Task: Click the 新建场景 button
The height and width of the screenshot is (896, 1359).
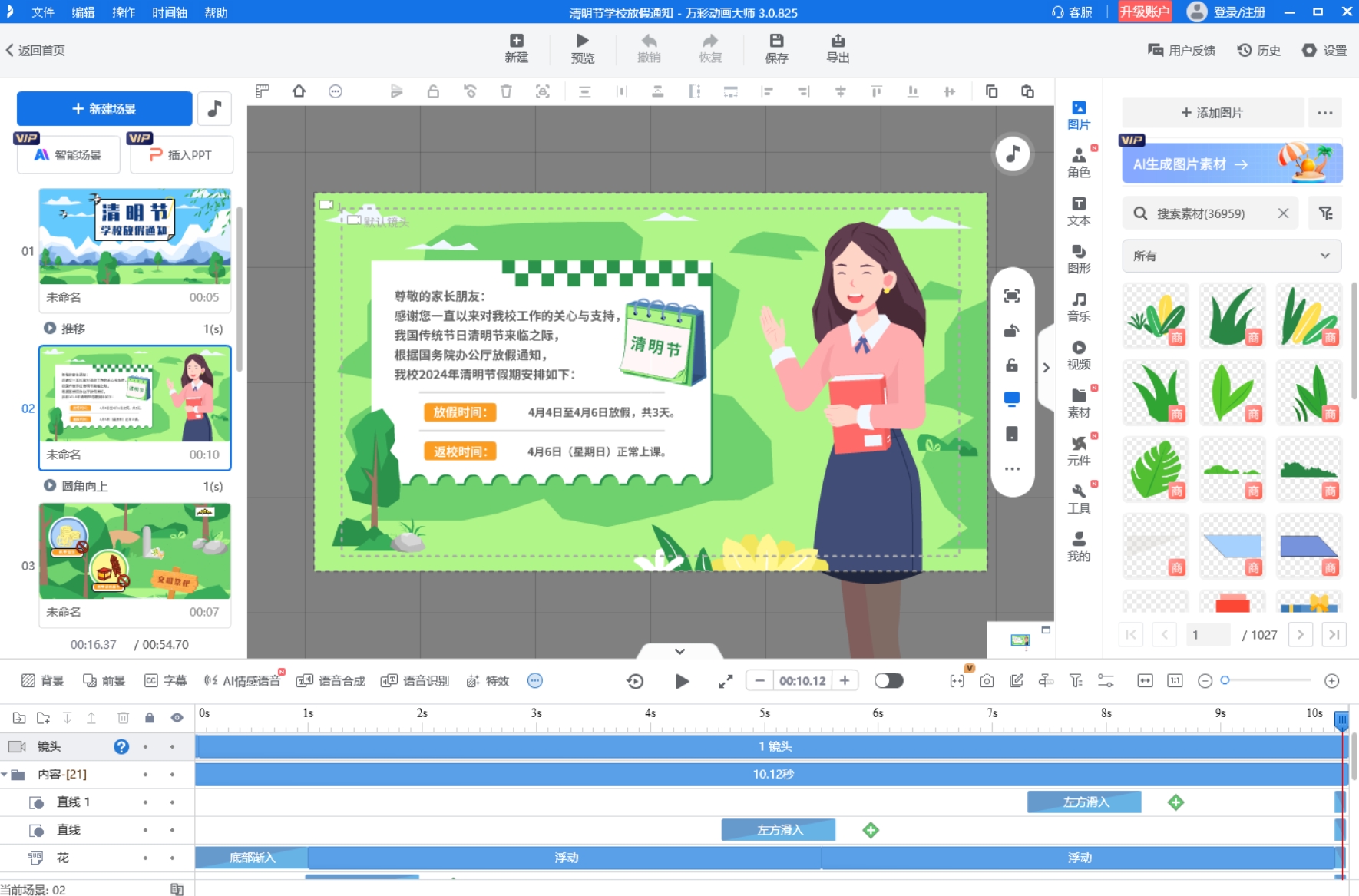Action: pyautogui.click(x=104, y=109)
